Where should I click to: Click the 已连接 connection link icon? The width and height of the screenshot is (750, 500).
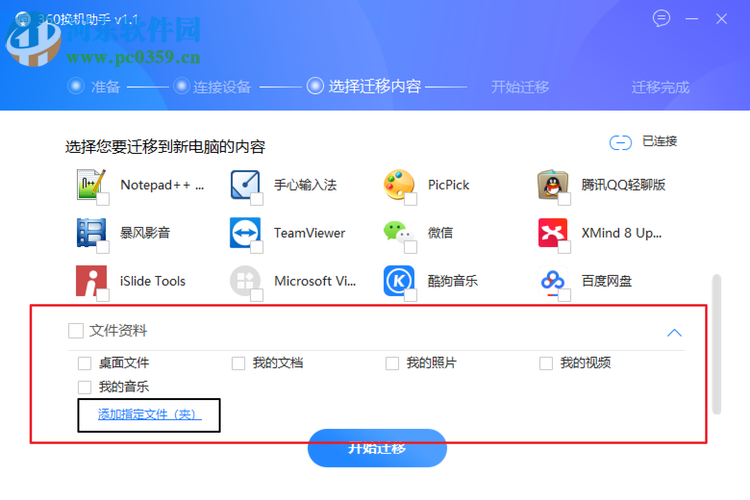620,142
